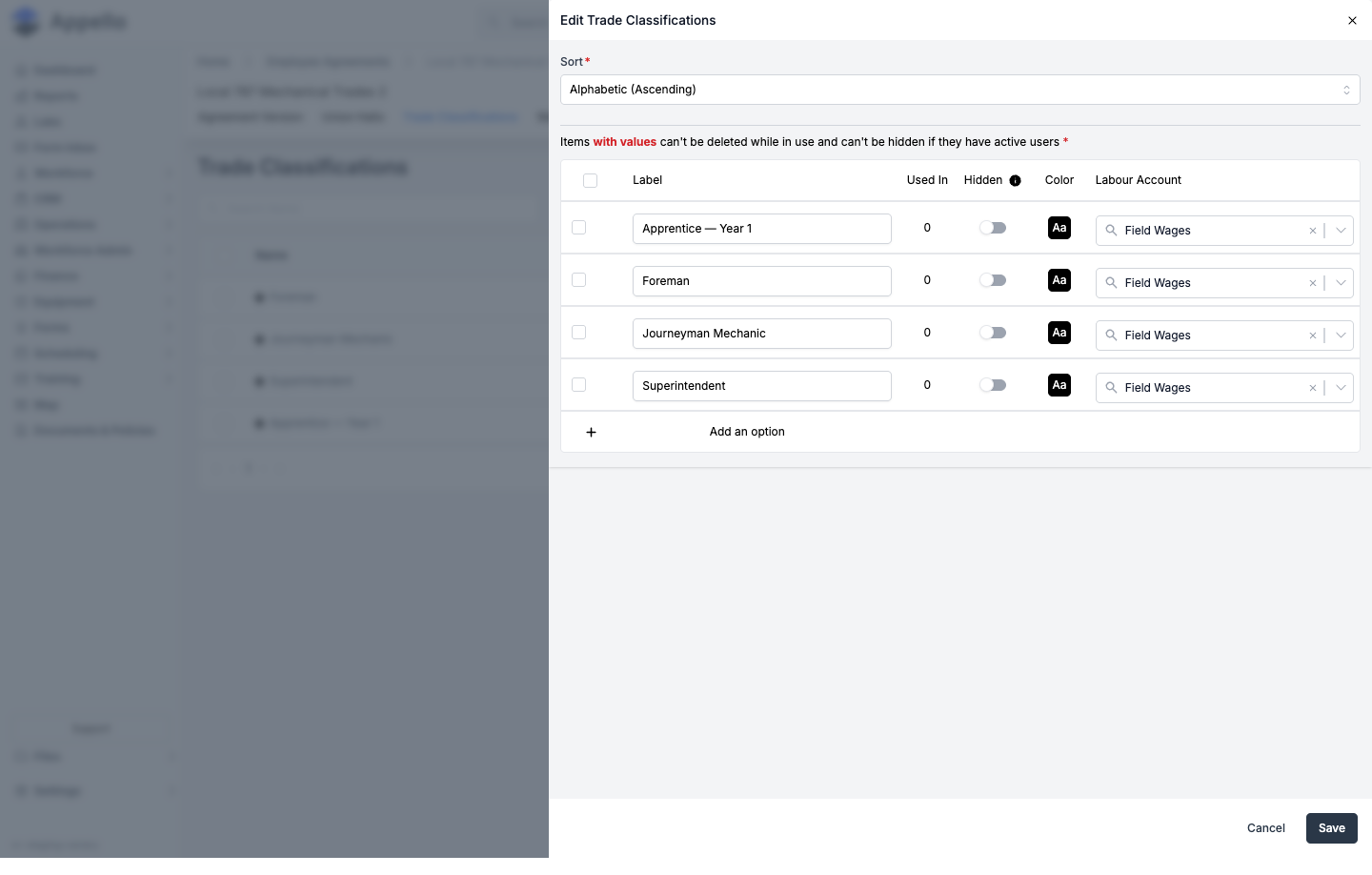The width and height of the screenshot is (1372, 875).
Task: Clear Labour Account for Journeyman Mechanic row
Action: (x=1312, y=336)
